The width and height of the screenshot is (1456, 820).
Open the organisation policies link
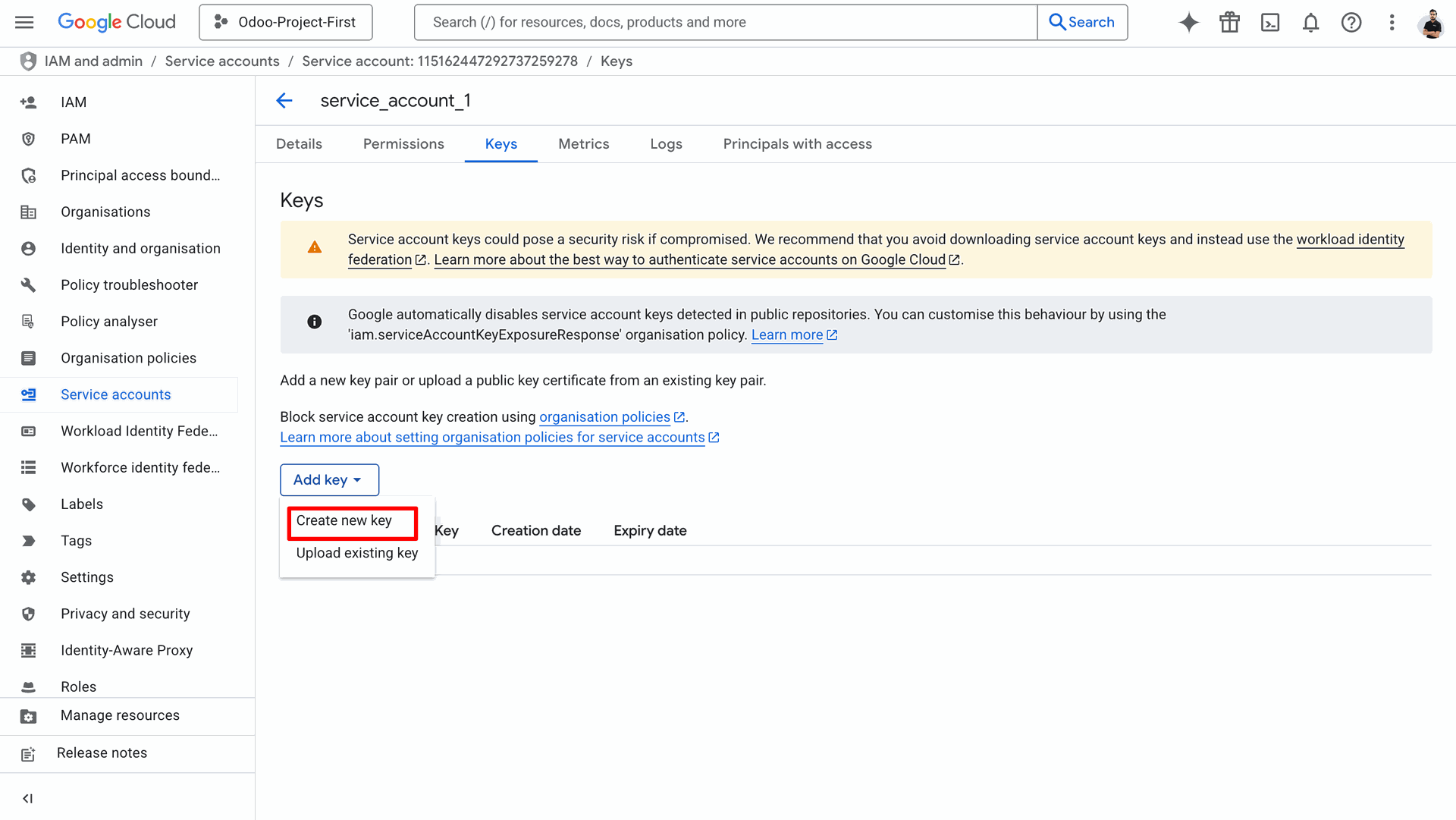(x=604, y=417)
